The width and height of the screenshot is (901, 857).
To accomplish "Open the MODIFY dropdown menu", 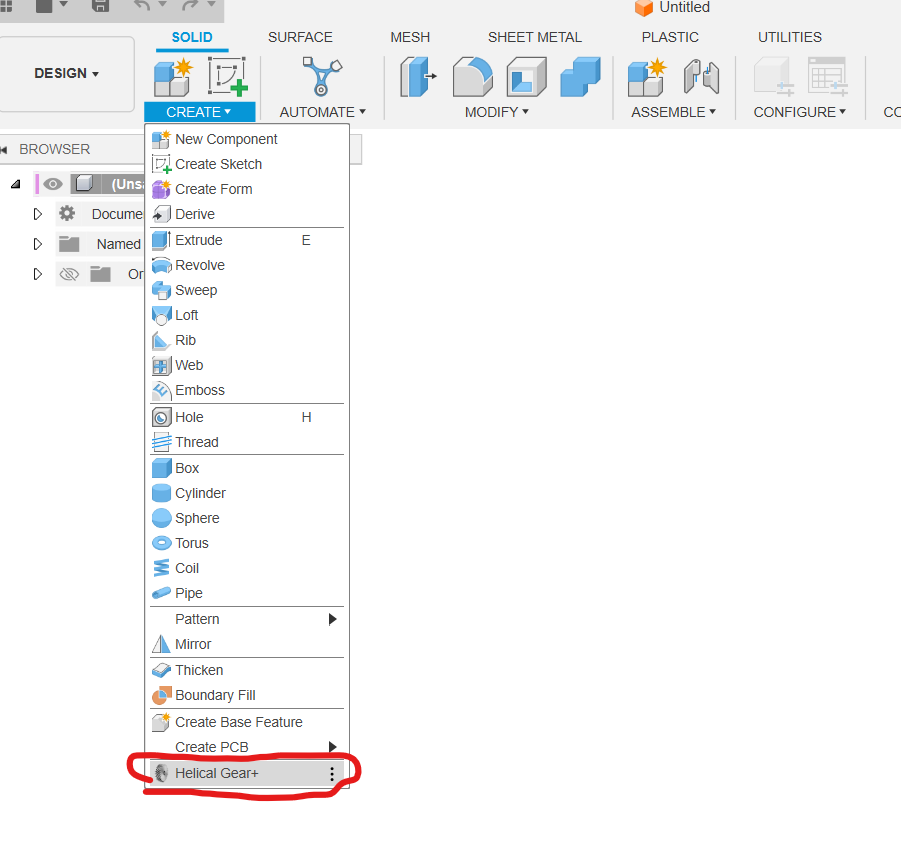I will (497, 112).
